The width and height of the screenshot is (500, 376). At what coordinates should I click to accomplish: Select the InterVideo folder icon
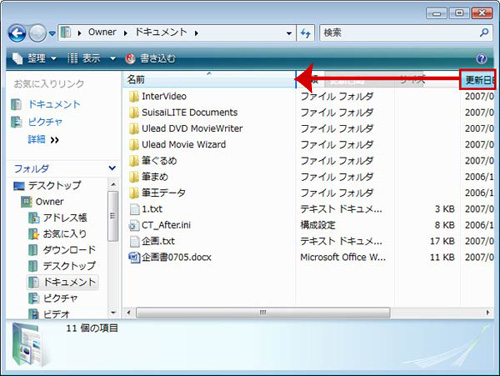[x=134, y=97]
